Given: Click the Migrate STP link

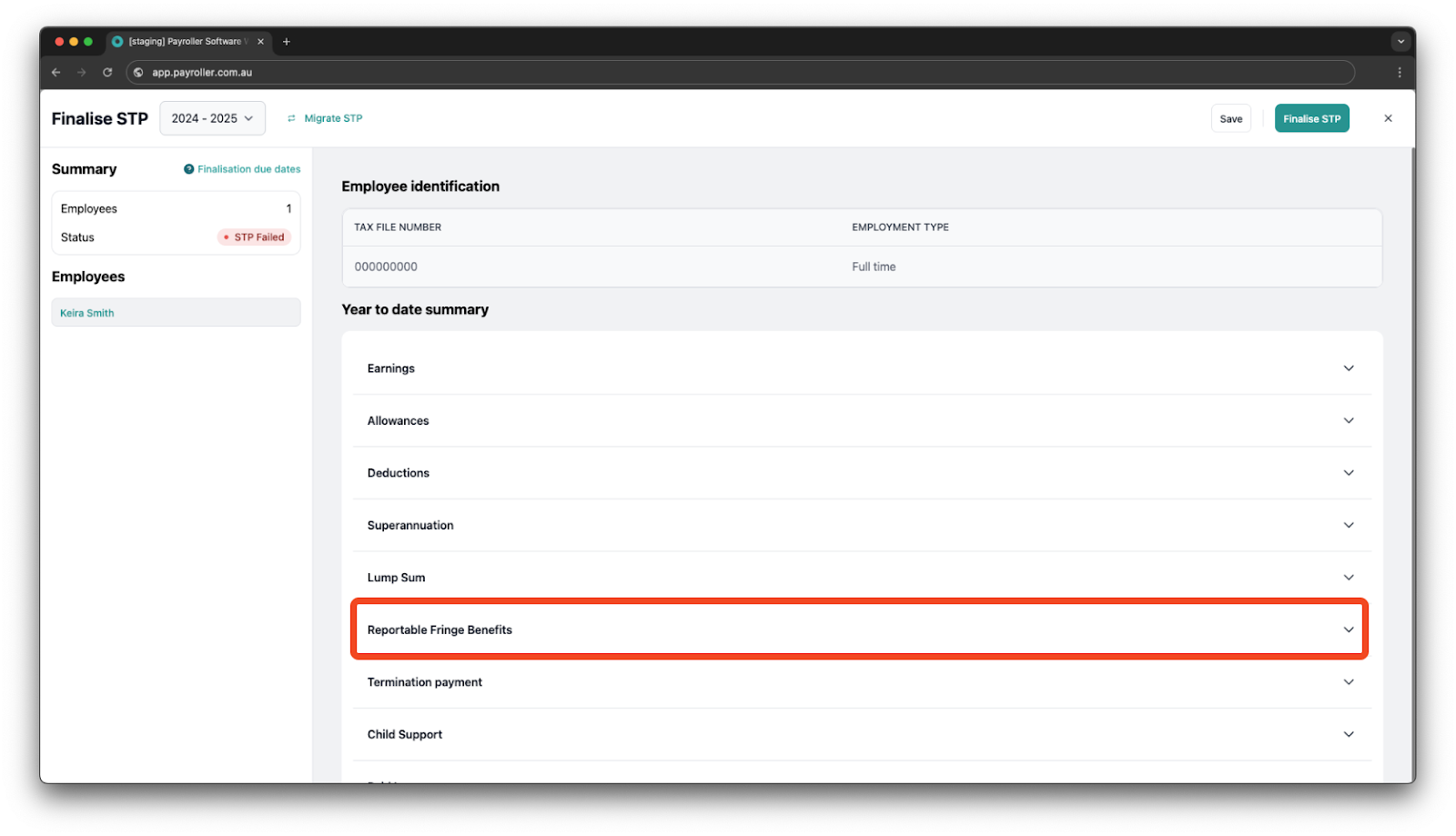Looking at the screenshot, I should (332, 118).
